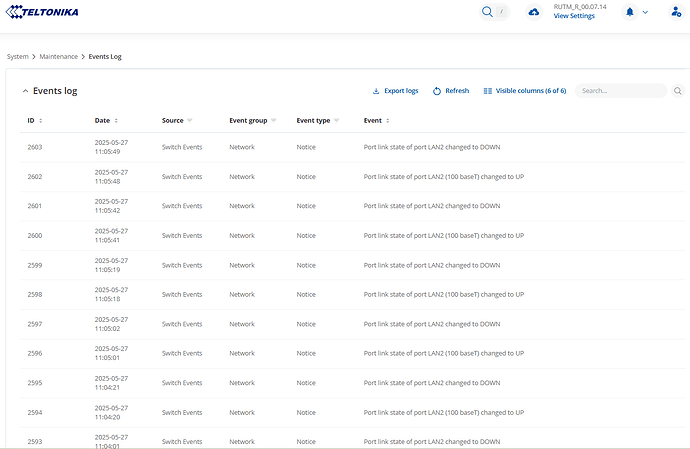Click event ID 2599
This screenshot has height=449, width=690.
pos(35,265)
